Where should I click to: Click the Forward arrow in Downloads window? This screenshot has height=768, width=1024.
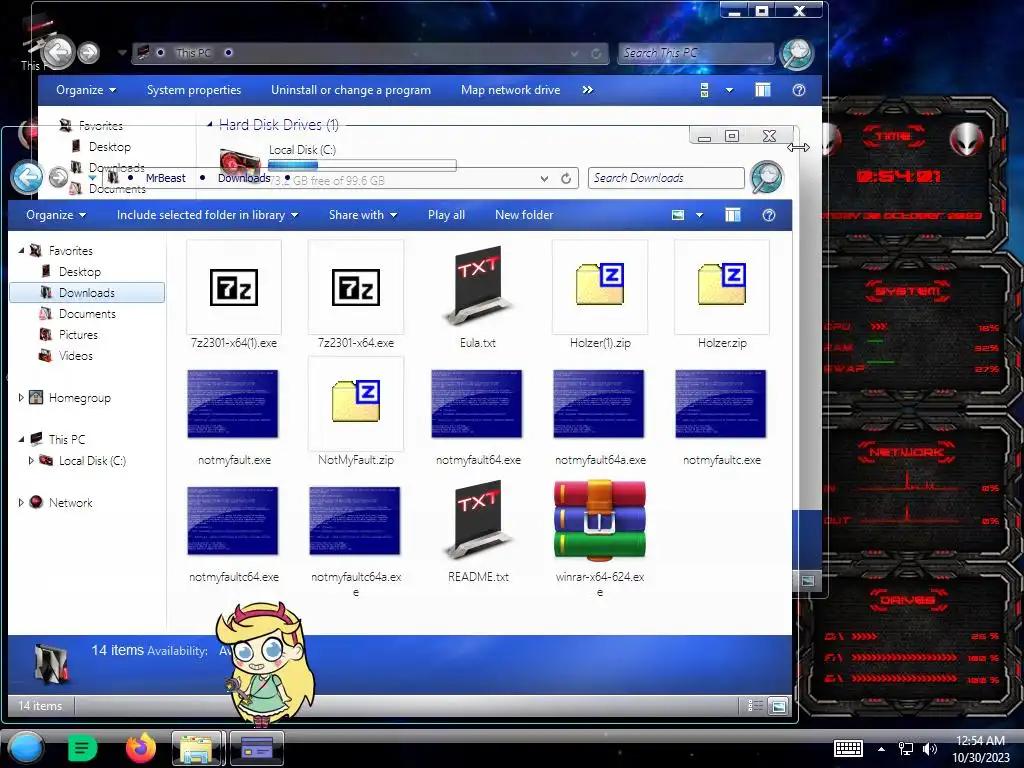[58, 177]
